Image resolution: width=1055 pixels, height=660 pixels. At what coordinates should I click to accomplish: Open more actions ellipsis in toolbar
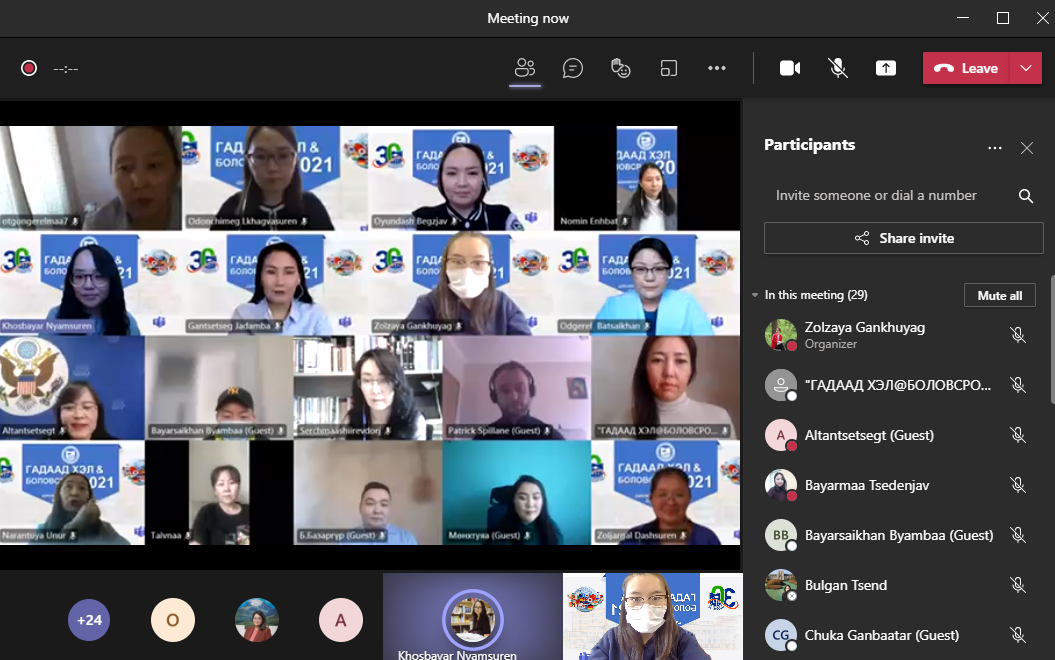pyautogui.click(x=717, y=68)
